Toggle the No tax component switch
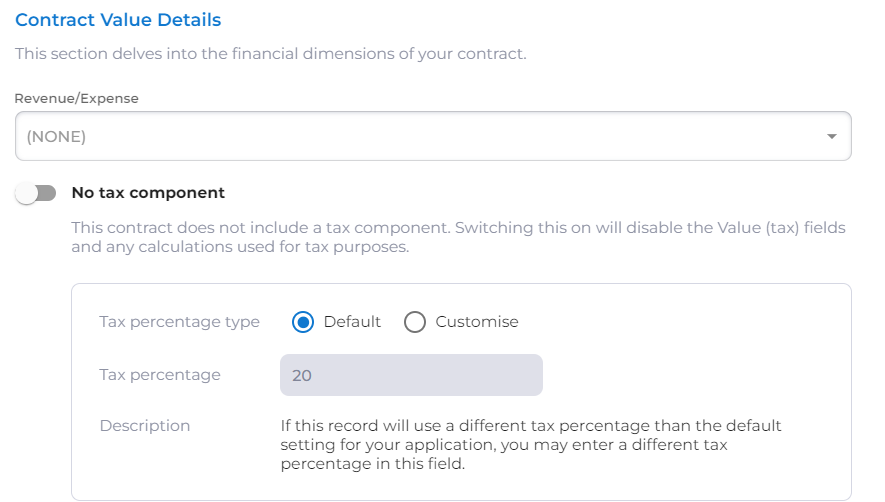The height and width of the screenshot is (502, 885). click(x=36, y=193)
